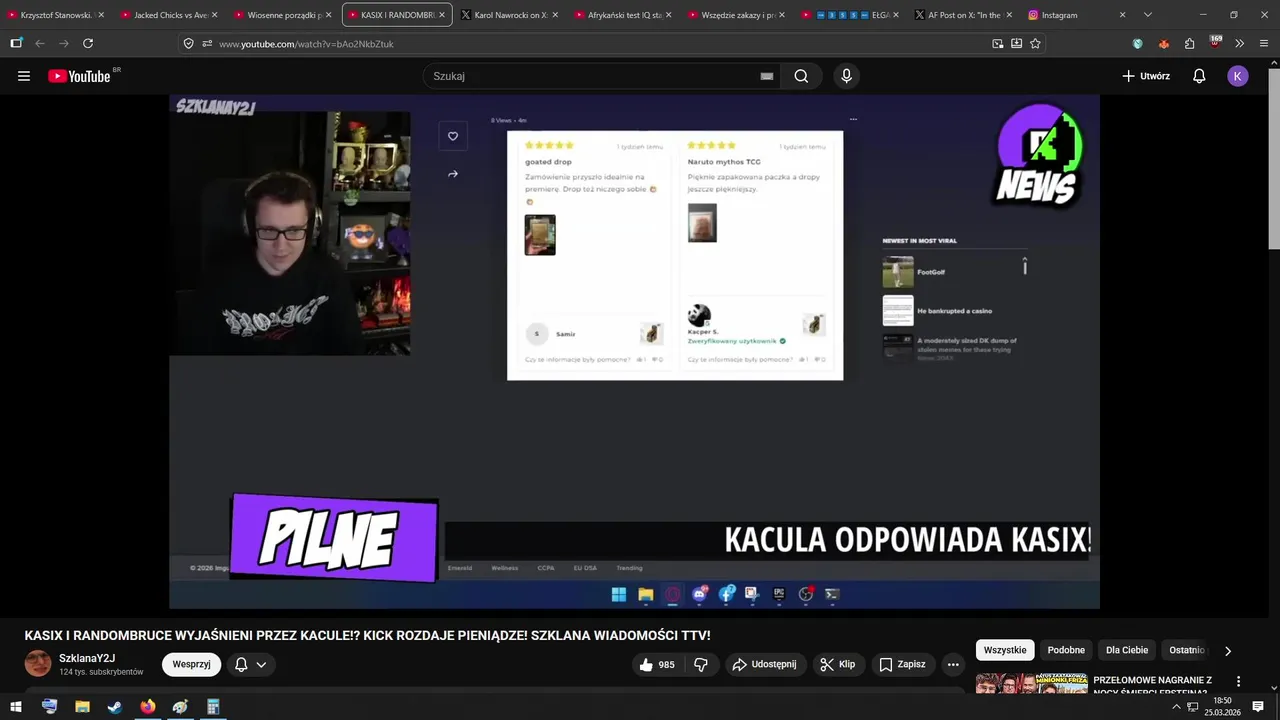Open the on-screen keyboard in search box

tap(767, 76)
